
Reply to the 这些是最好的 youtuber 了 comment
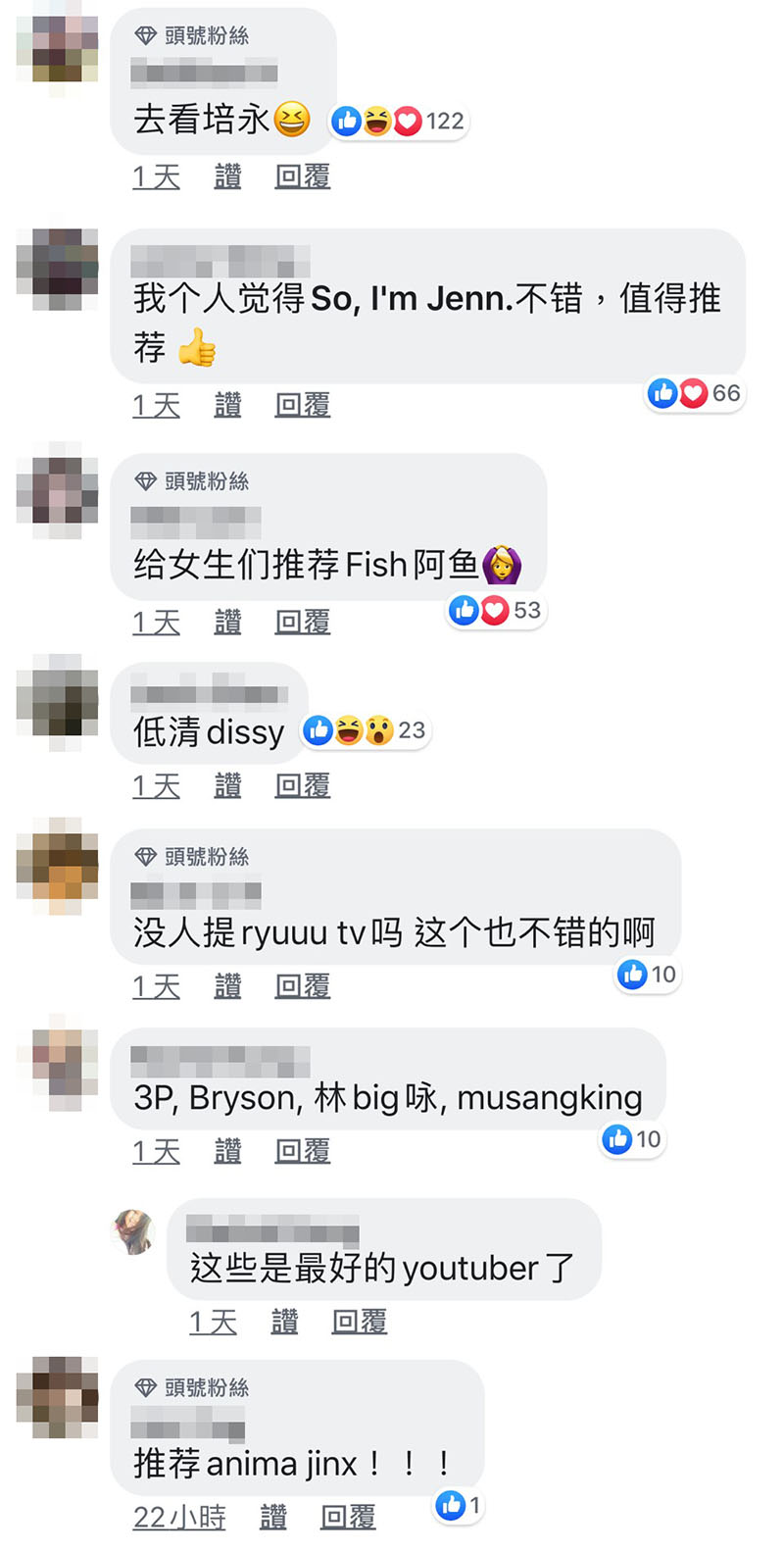click(x=359, y=1322)
